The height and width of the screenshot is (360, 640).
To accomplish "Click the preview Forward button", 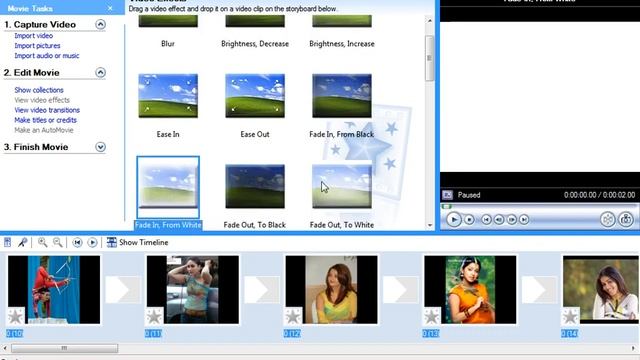I will [x=524, y=220].
